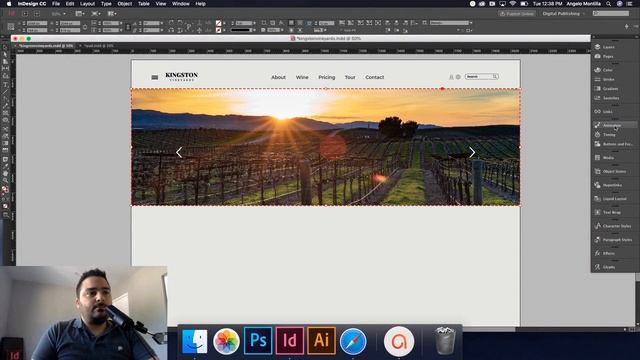
Task: Open Photoshop from the Dock
Action: tap(258, 340)
